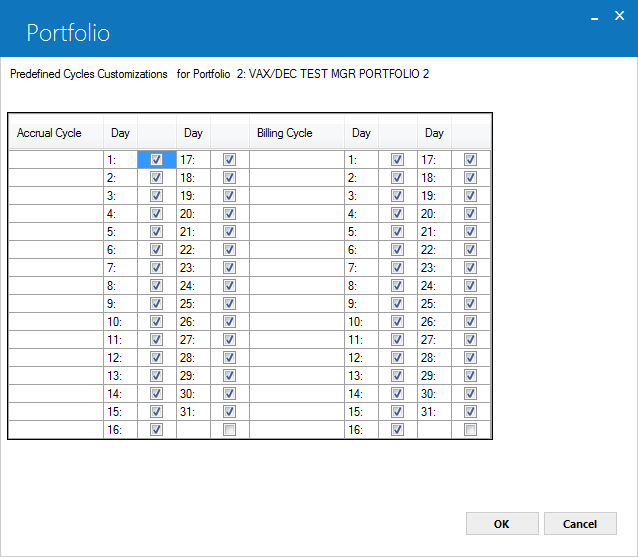638x557 pixels.
Task: Toggle Billing Cycle day 6 checkbox
Action: pyautogui.click(x=397, y=249)
